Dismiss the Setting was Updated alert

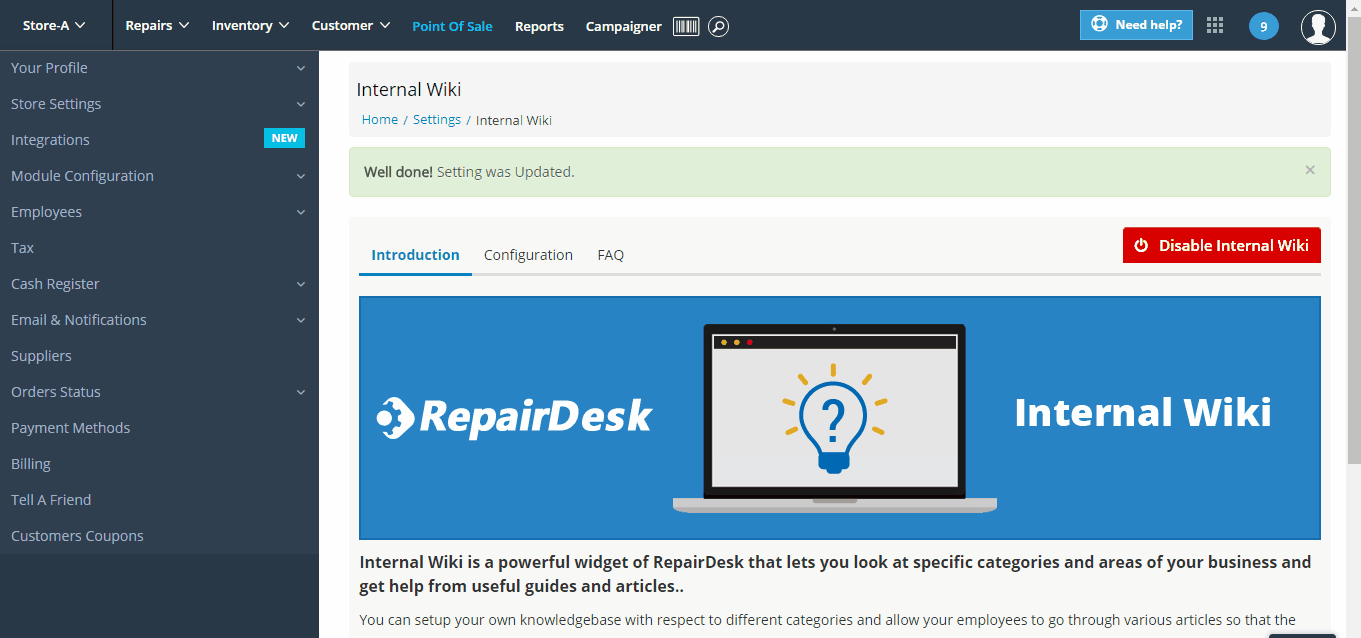[1309, 170]
